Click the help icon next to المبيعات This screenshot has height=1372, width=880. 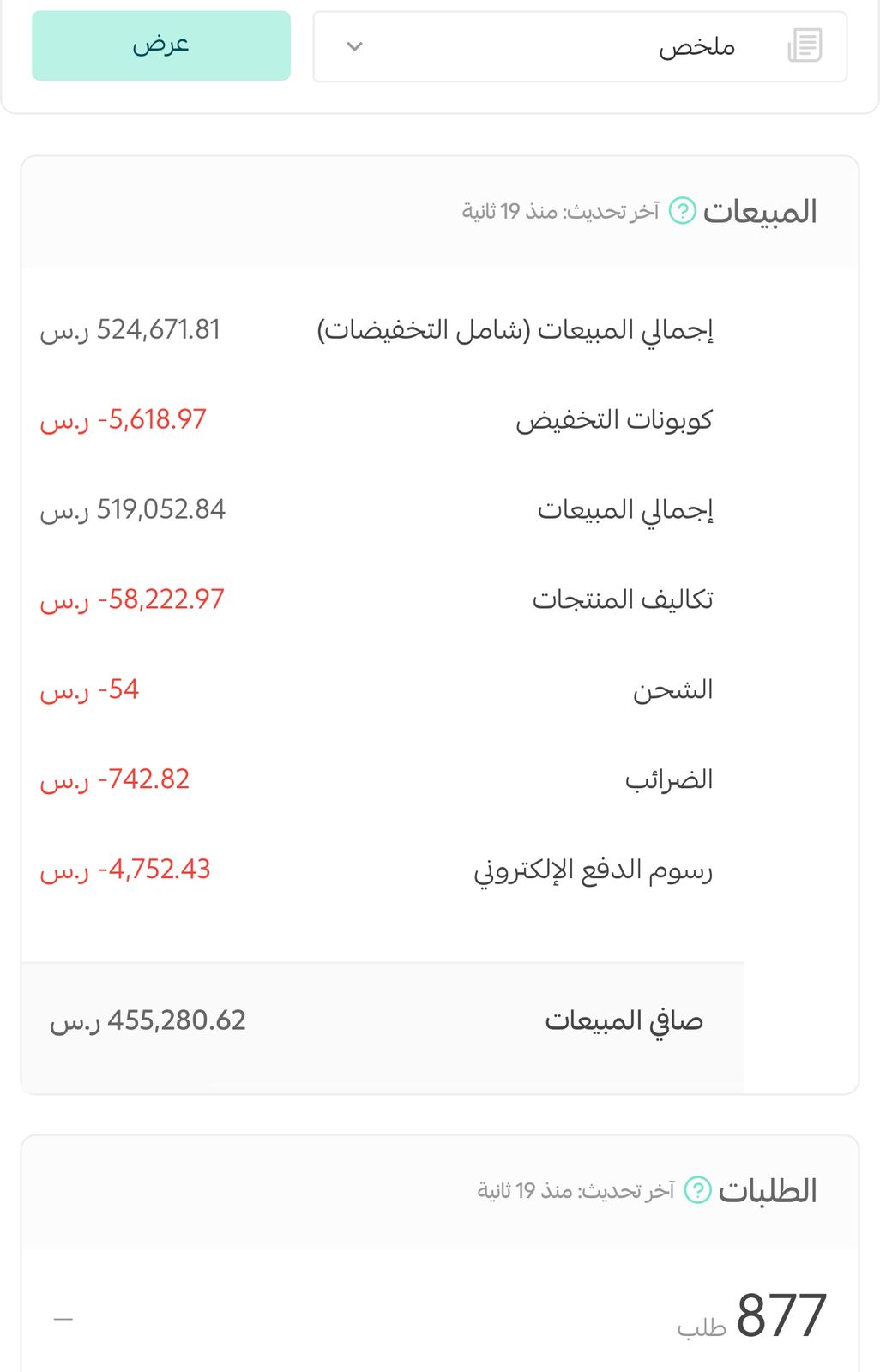click(683, 210)
